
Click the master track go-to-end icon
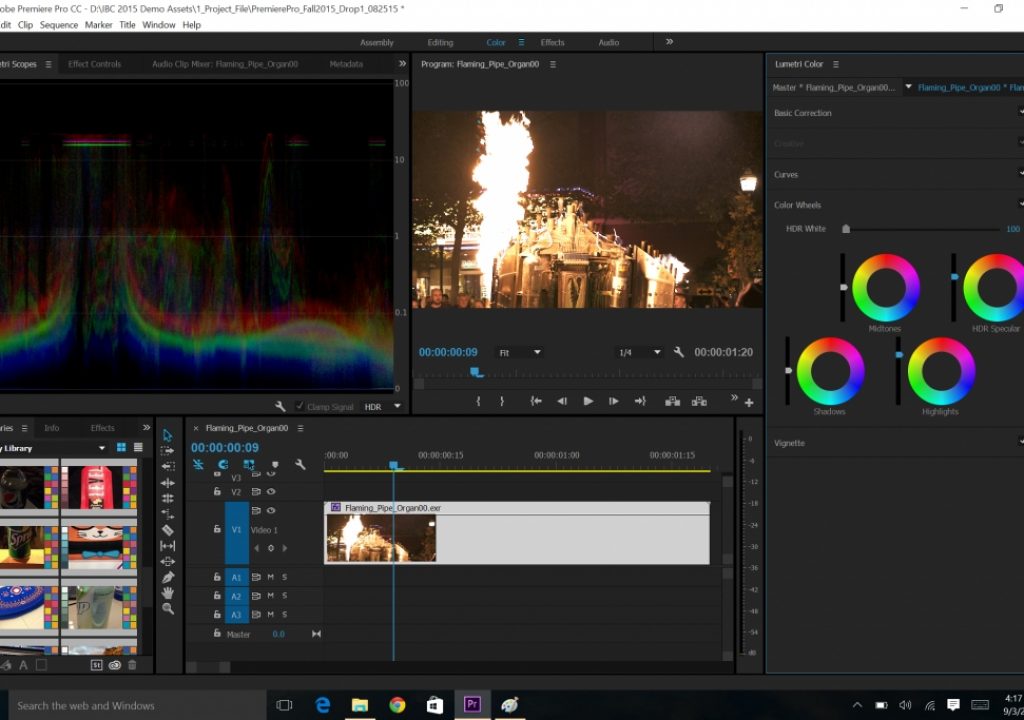316,634
